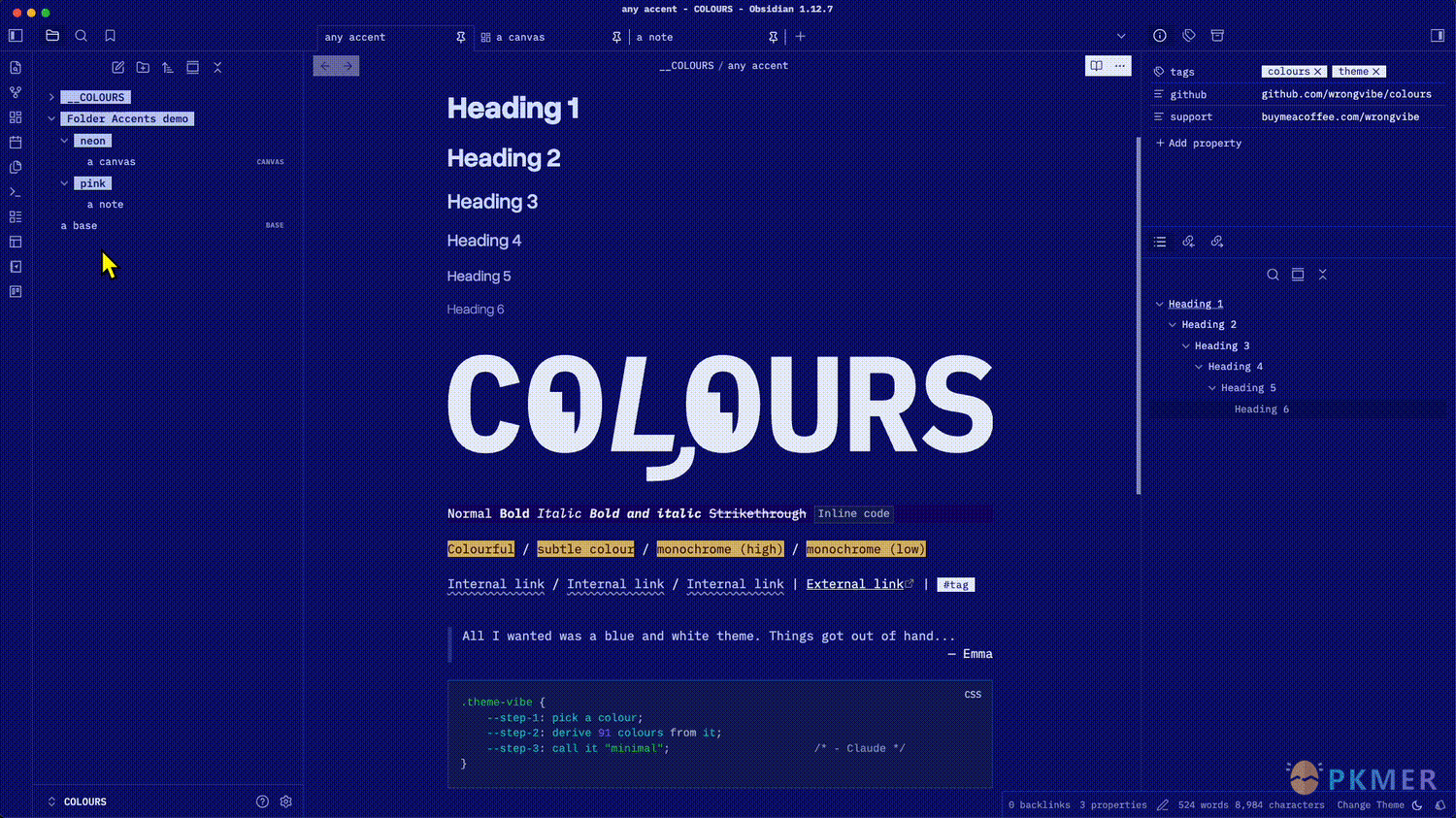Open the archive box tab in right sidebar

point(1217,36)
